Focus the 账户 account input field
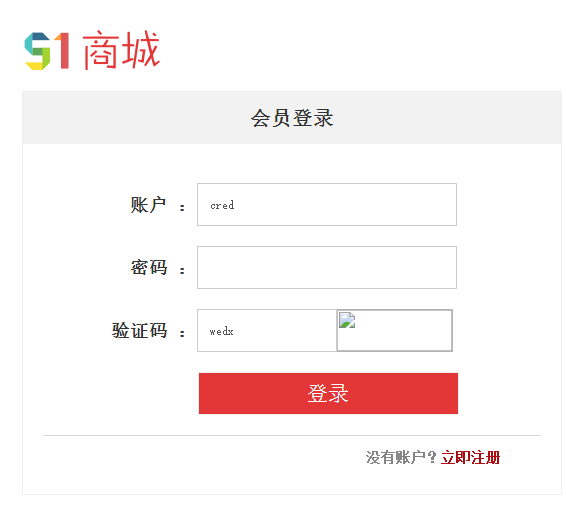 (x=327, y=205)
